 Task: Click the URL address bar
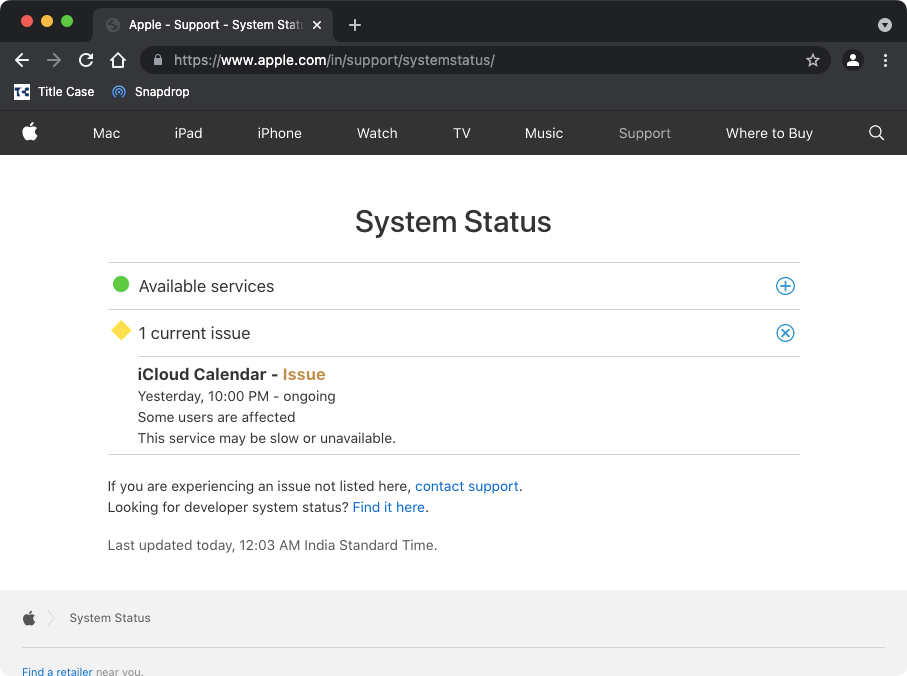[485, 60]
